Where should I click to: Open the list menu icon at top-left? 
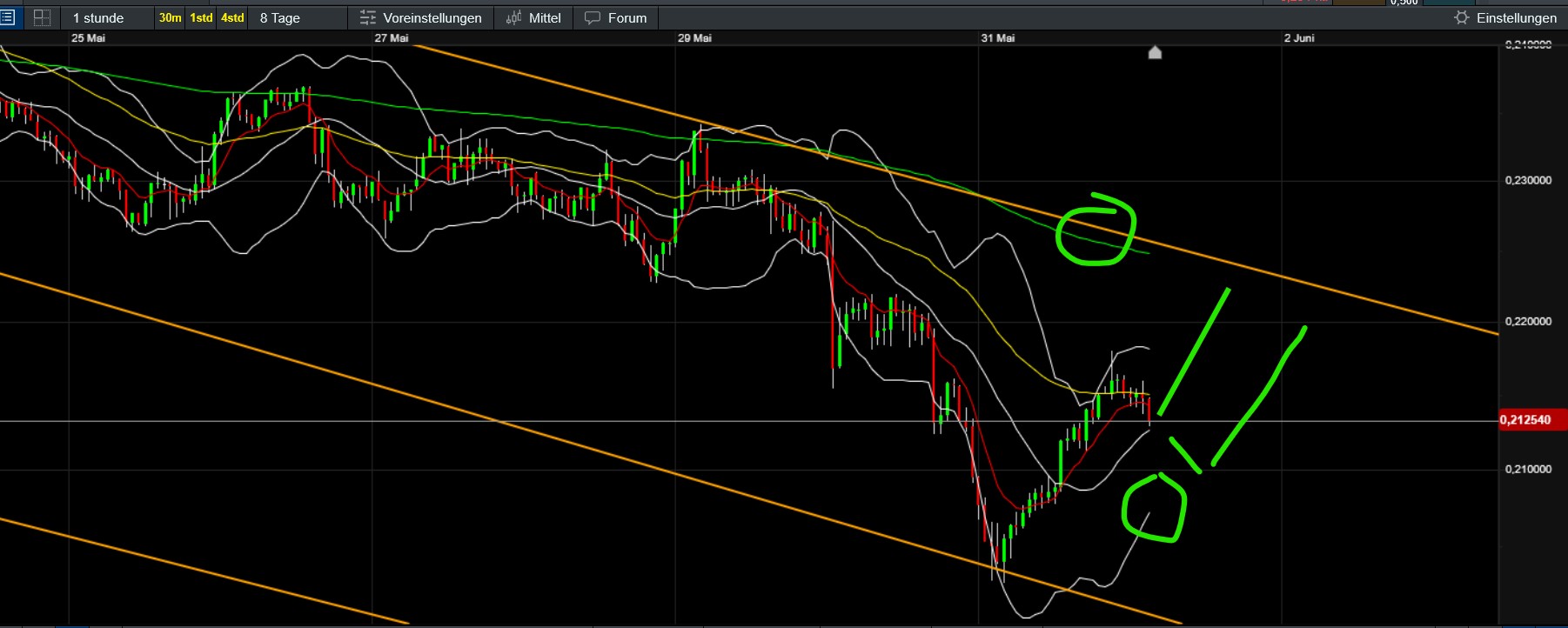tap(7, 17)
